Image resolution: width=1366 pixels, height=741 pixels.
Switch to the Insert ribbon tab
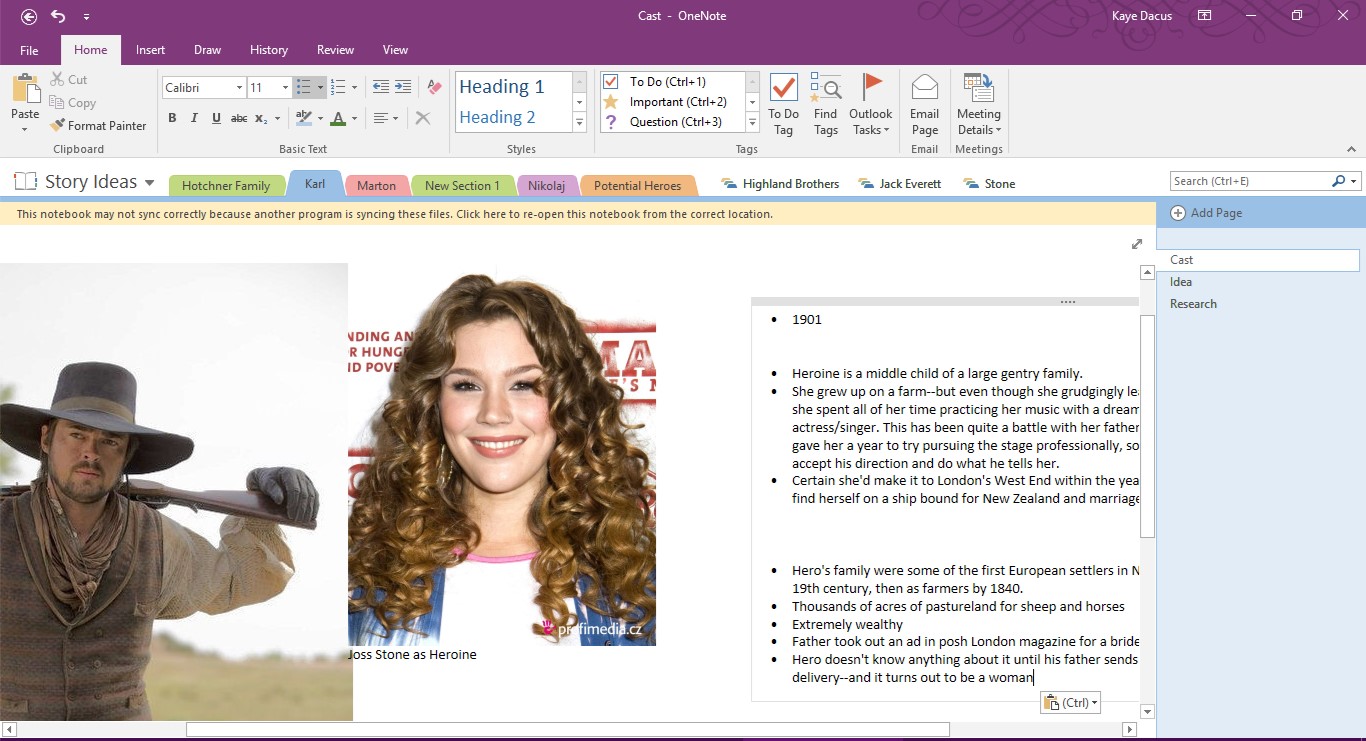150,50
